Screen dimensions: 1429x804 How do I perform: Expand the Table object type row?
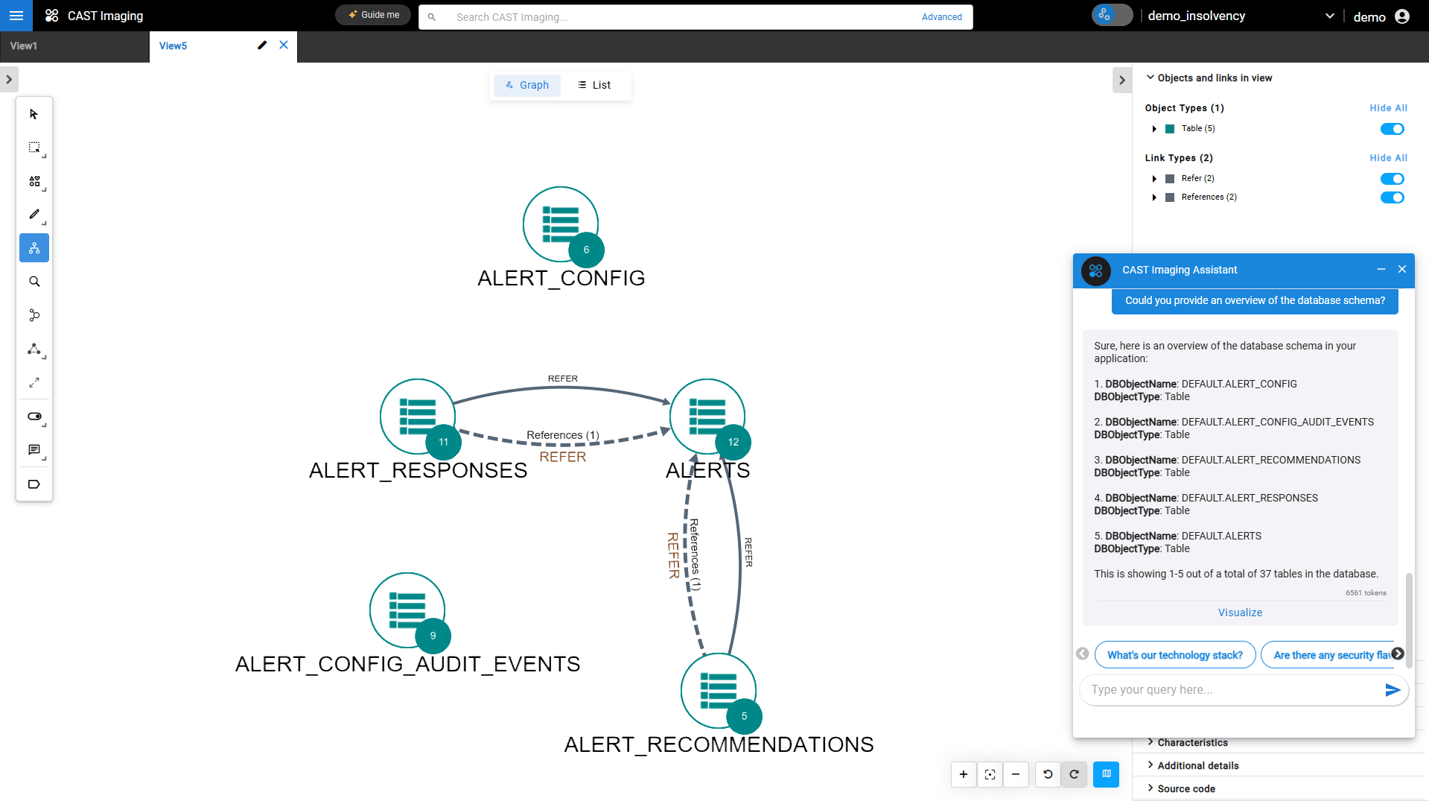[x=1154, y=129]
